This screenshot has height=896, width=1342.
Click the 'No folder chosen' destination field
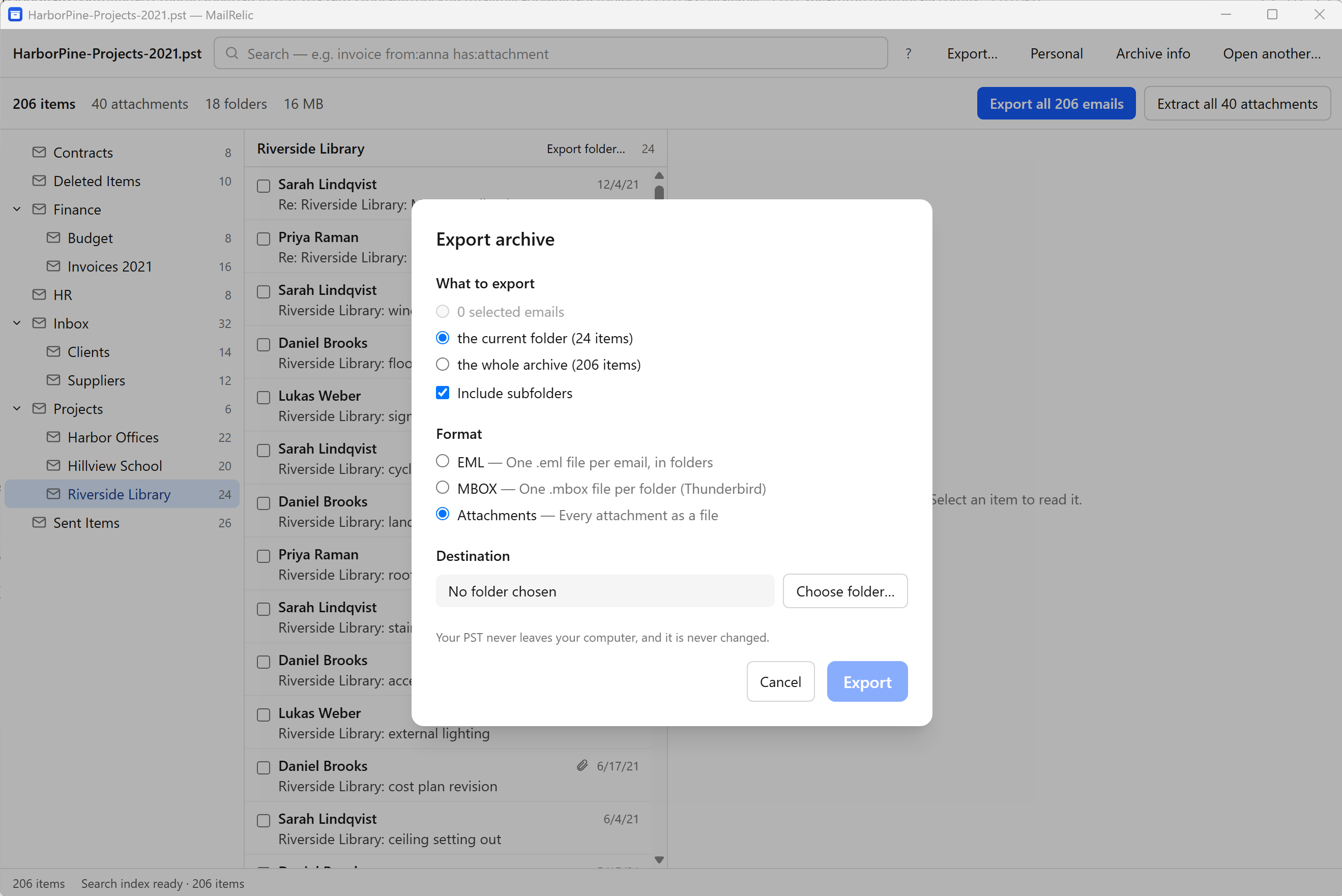(x=605, y=591)
